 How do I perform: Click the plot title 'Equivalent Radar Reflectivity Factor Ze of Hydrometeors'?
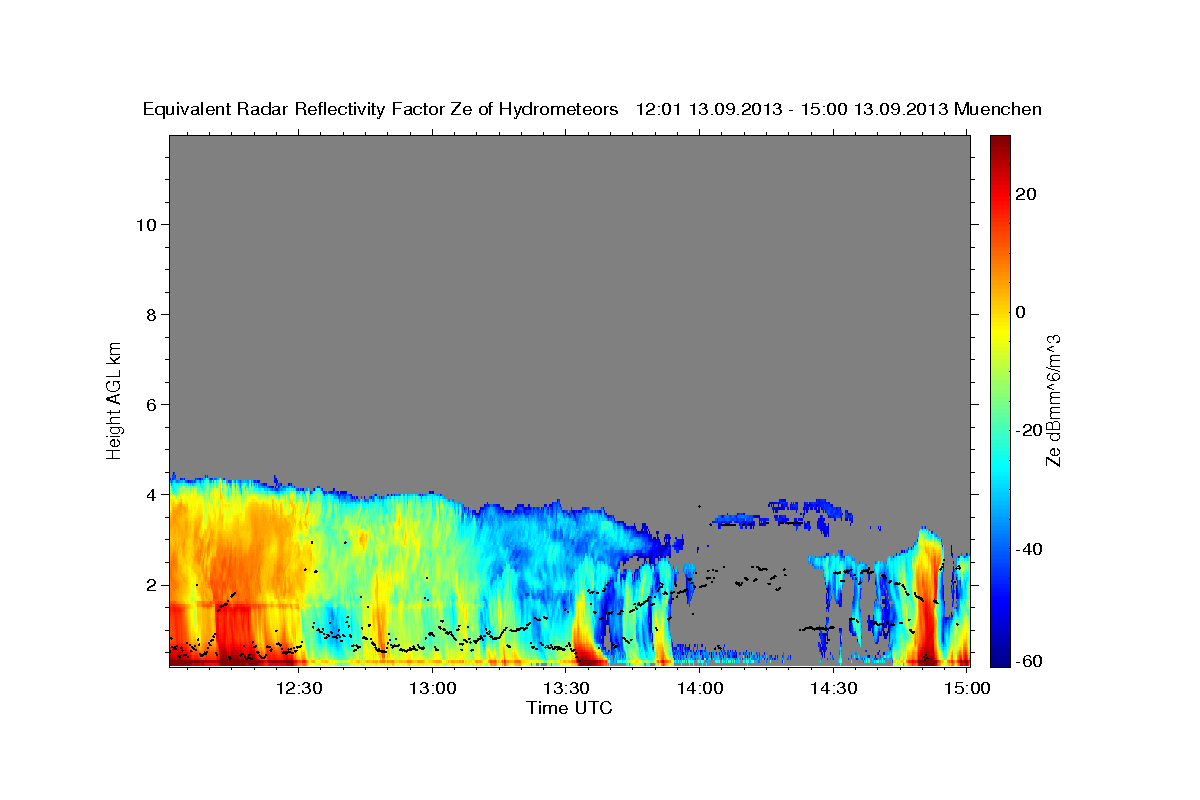point(381,109)
